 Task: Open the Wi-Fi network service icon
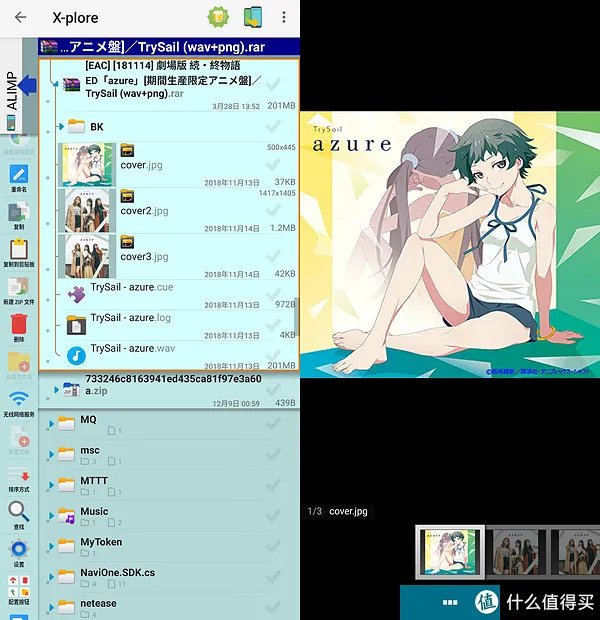point(18,402)
